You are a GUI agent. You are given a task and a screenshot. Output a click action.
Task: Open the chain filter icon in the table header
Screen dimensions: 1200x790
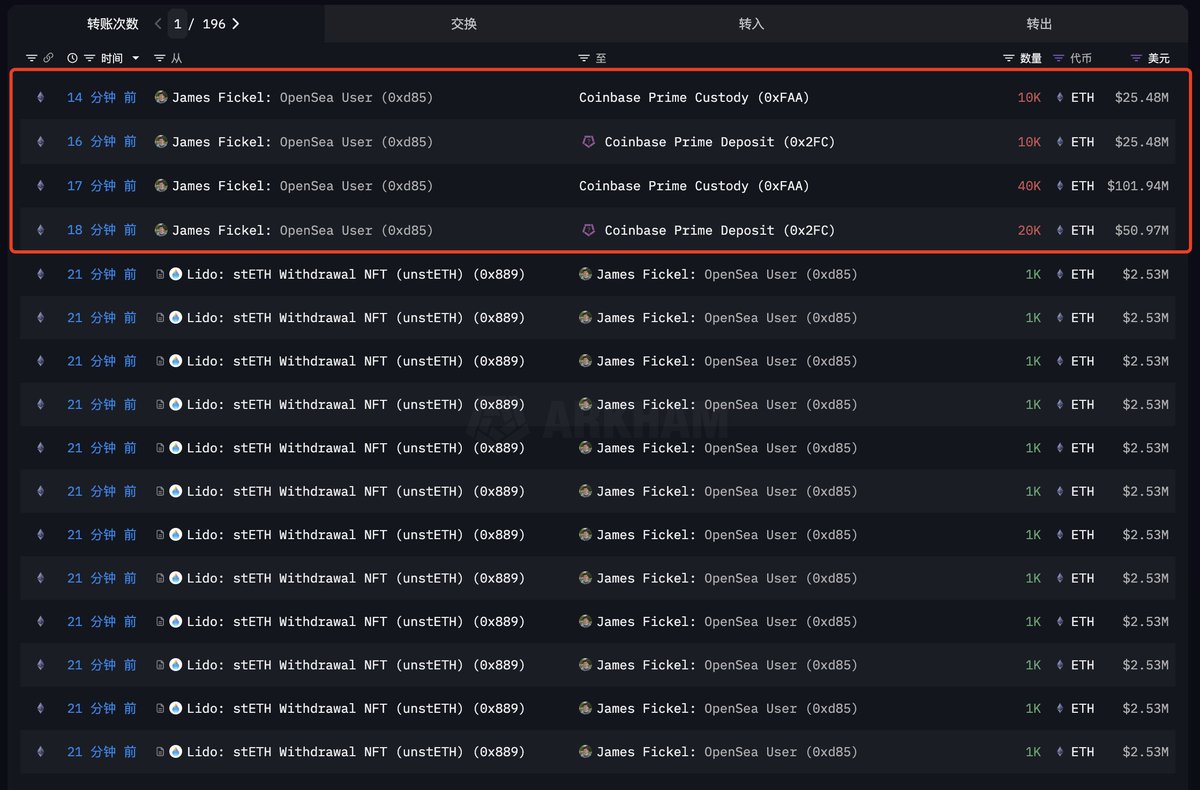click(32, 59)
